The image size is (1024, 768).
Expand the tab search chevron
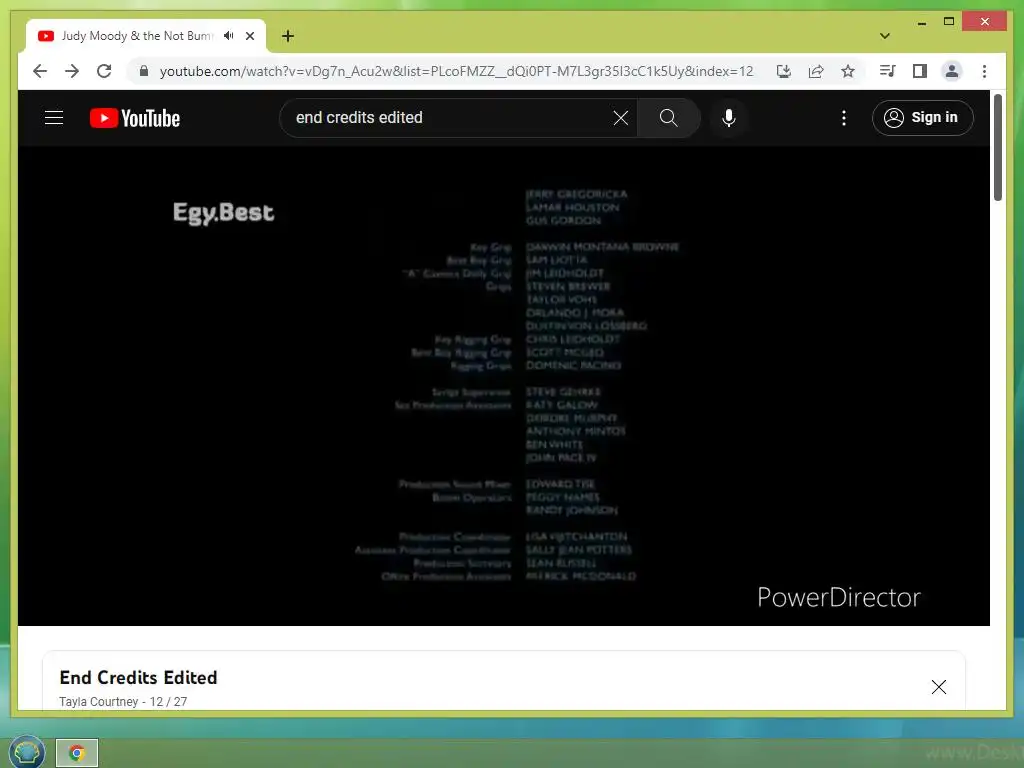(885, 36)
